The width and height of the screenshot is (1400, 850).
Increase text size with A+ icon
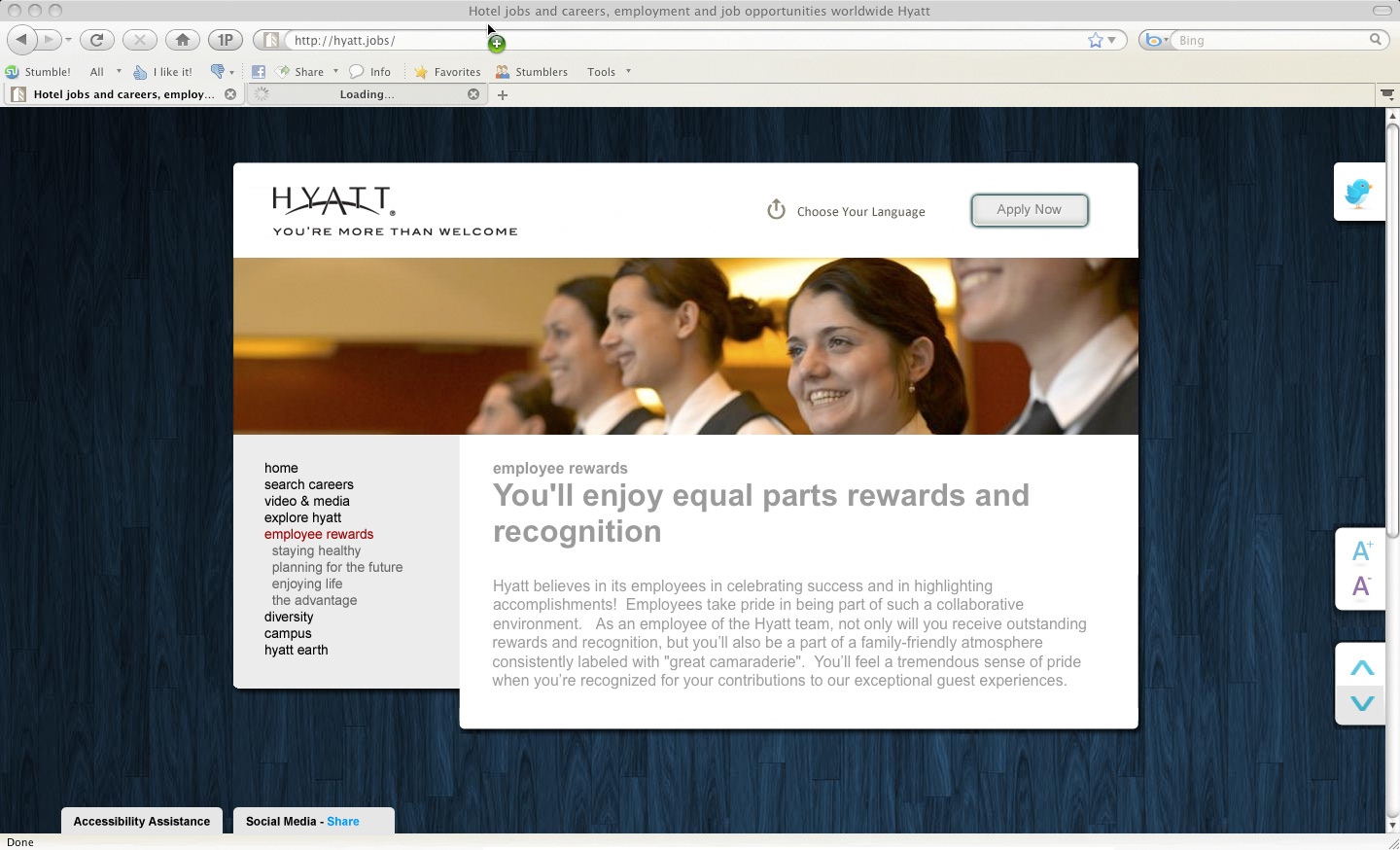pos(1362,550)
